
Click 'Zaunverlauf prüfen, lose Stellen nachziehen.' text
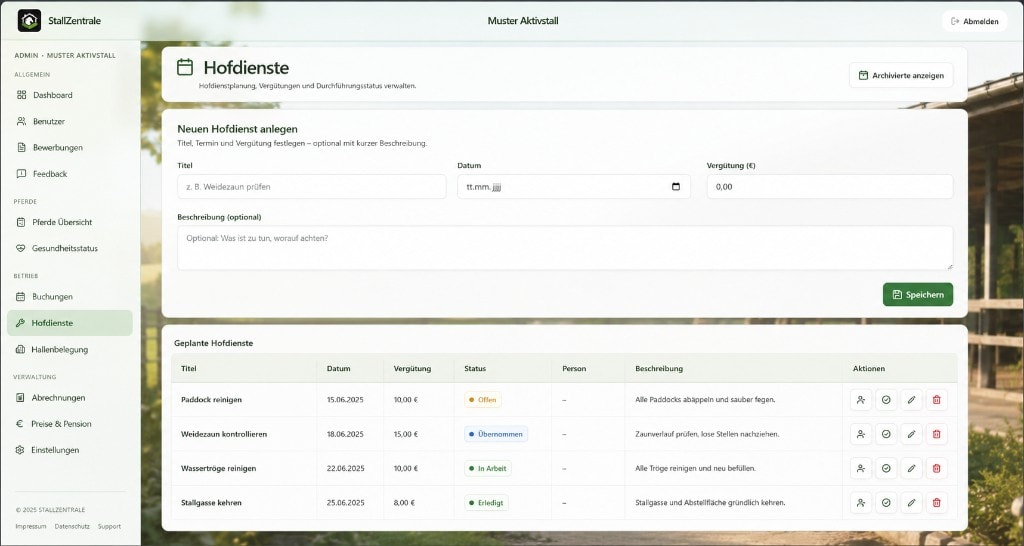707,434
